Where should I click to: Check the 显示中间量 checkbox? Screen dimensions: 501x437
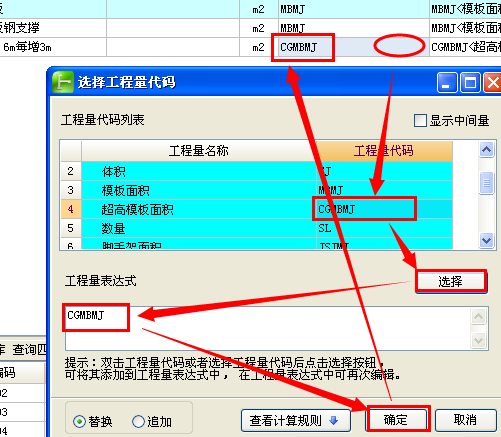420,121
